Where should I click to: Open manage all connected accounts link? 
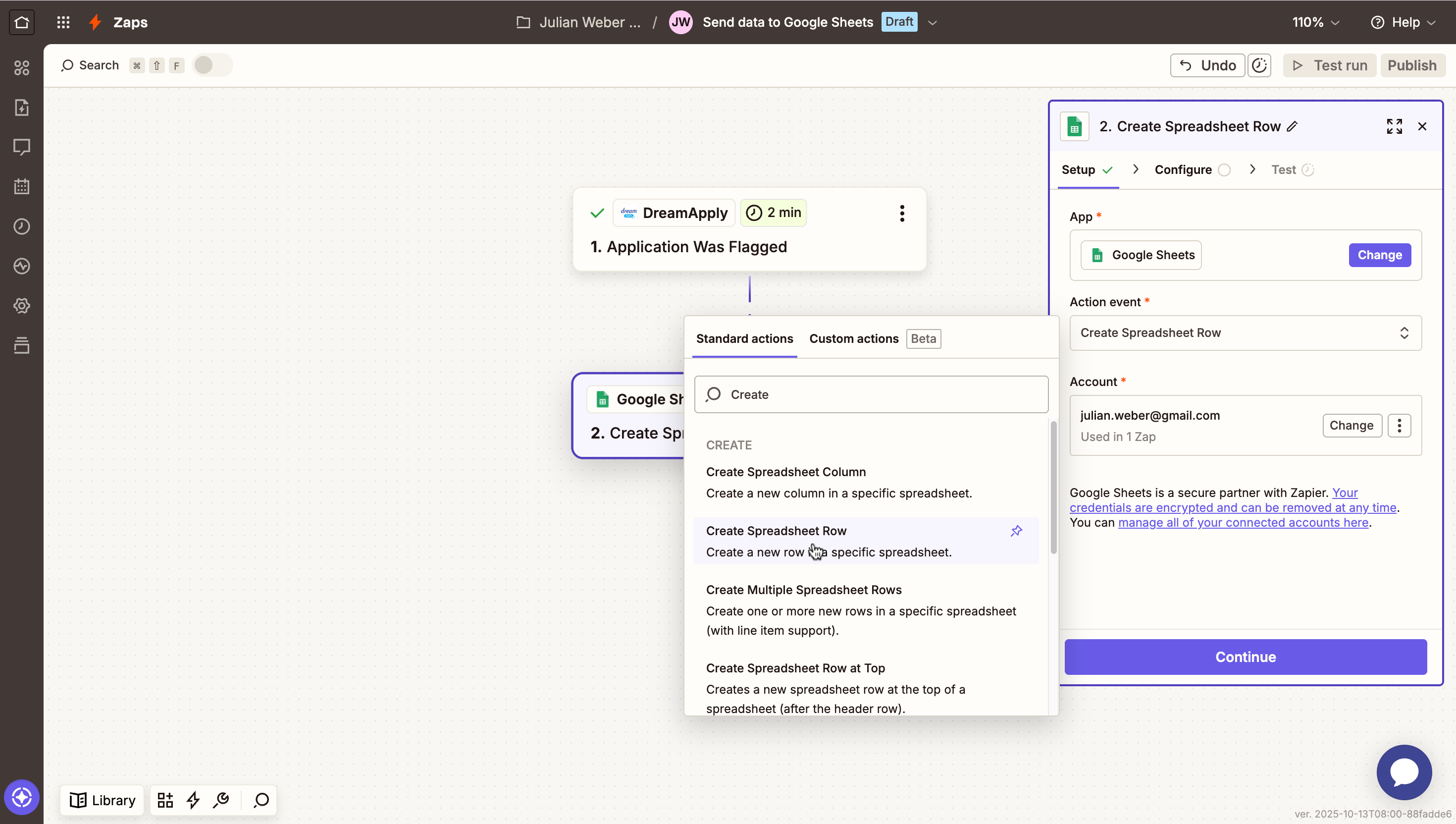point(1244,522)
